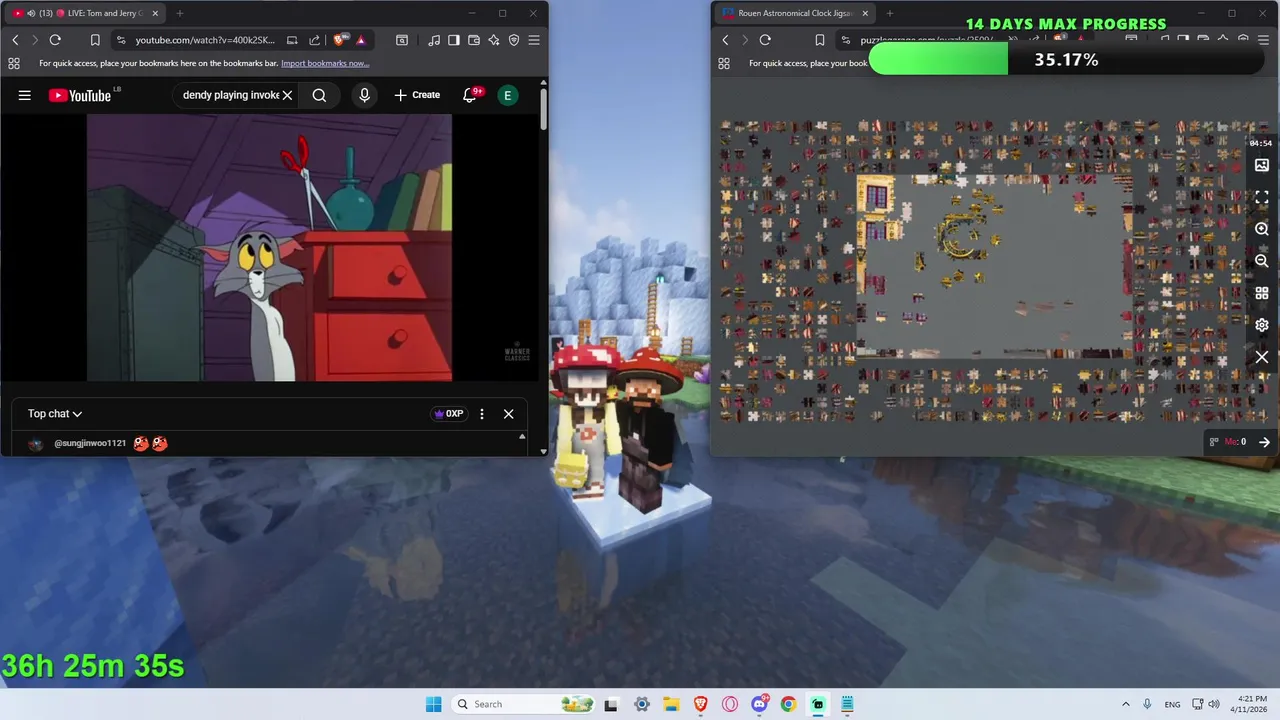
Task: Open File Explorer from the taskbar
Action: [x=670, y=704]
